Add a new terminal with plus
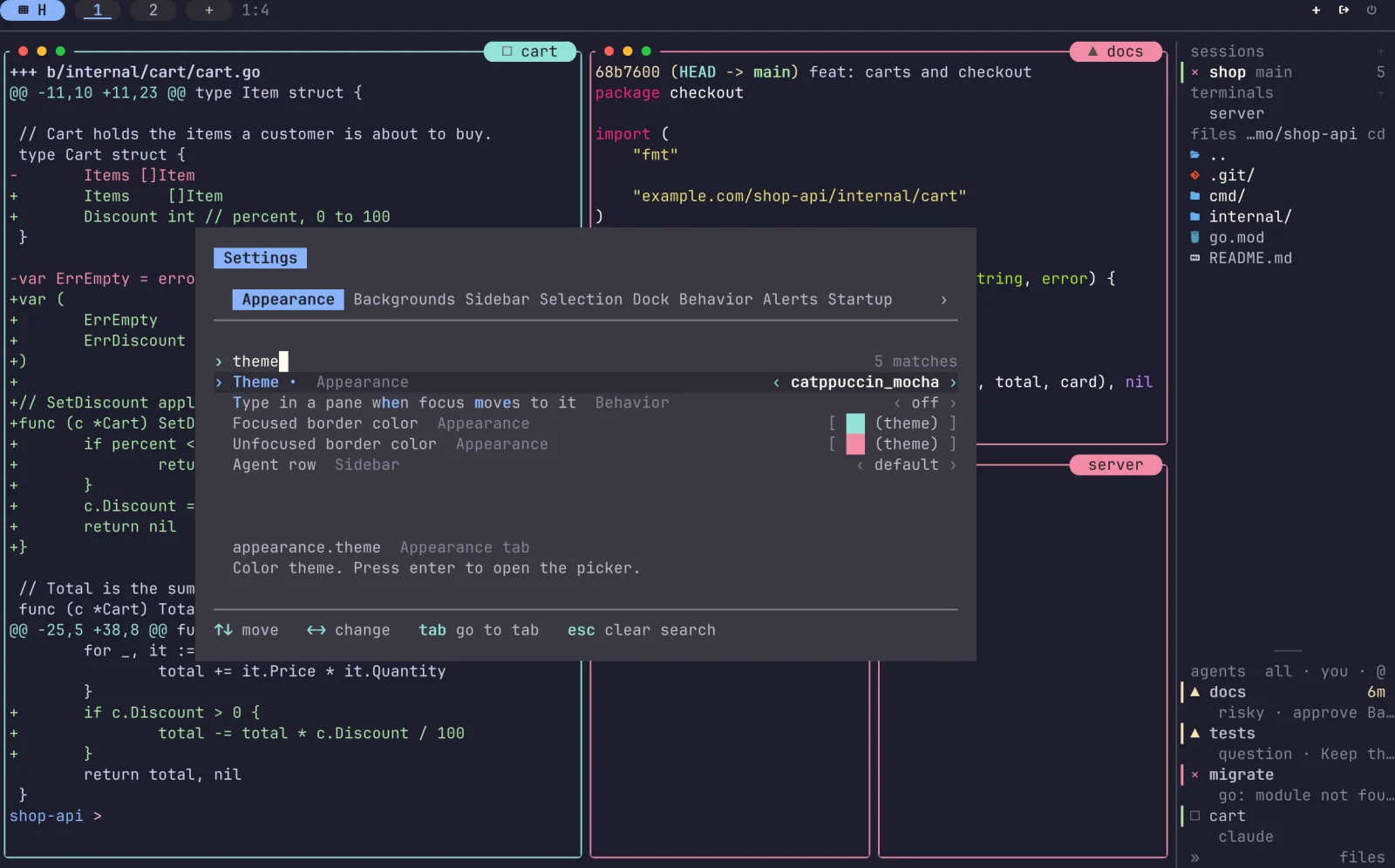1395x868 pixels. [x=1380, y=93]
